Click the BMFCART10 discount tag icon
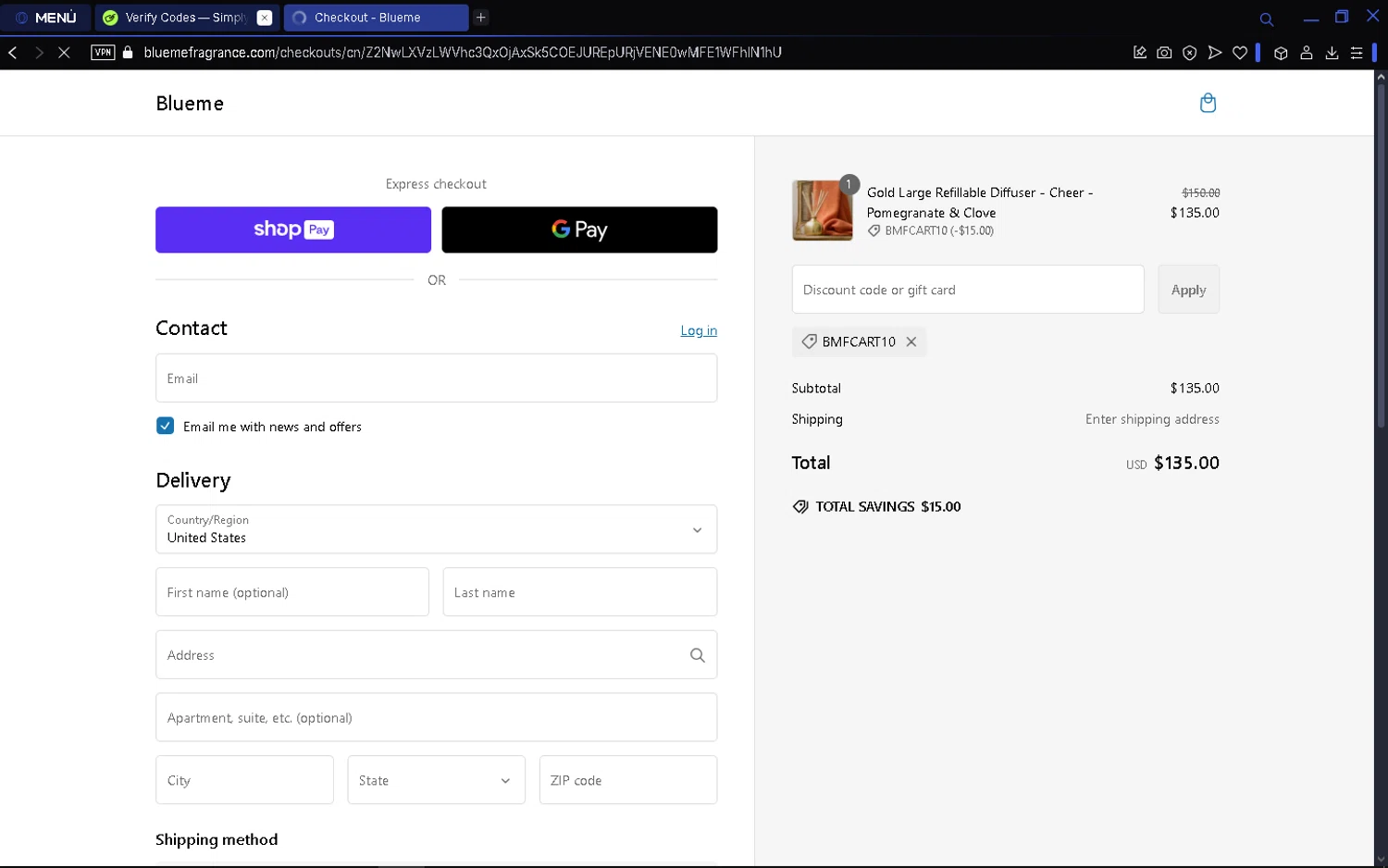 [x=809, y=341]
